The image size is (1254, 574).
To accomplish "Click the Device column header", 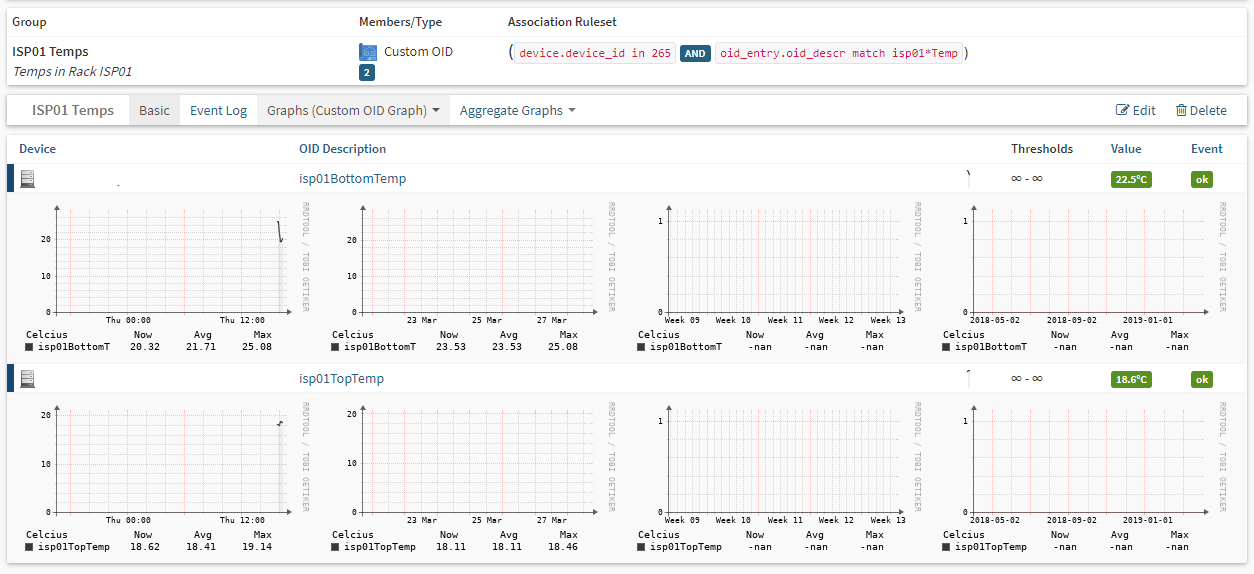I will [38, 149].
